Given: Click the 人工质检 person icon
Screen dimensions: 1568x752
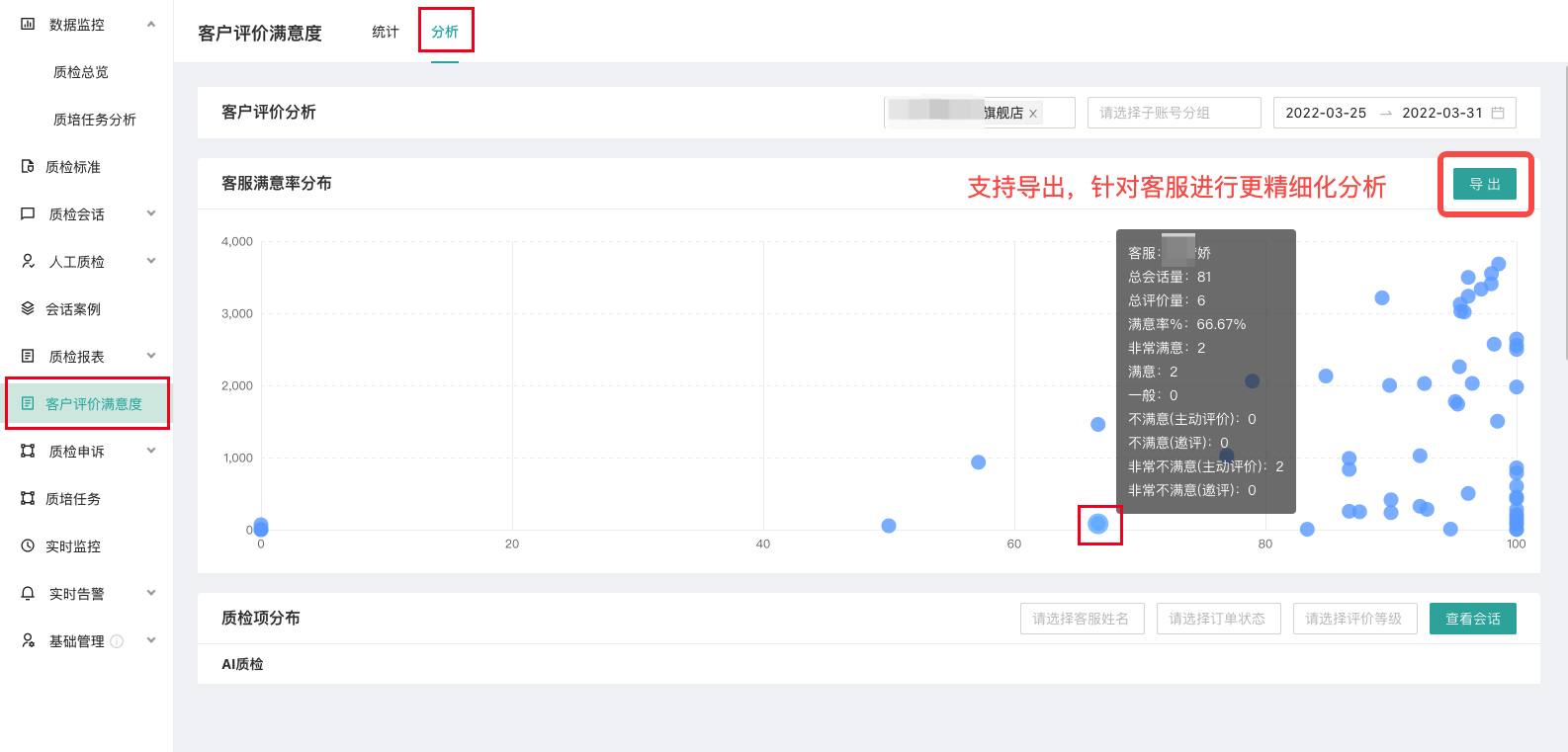Looking at the screenshot, I should tap(28, 261).
